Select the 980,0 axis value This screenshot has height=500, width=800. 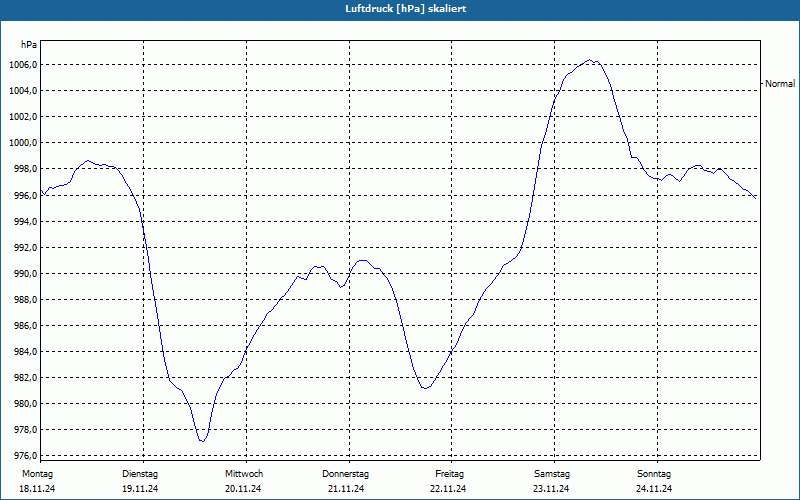click(25, 404)
